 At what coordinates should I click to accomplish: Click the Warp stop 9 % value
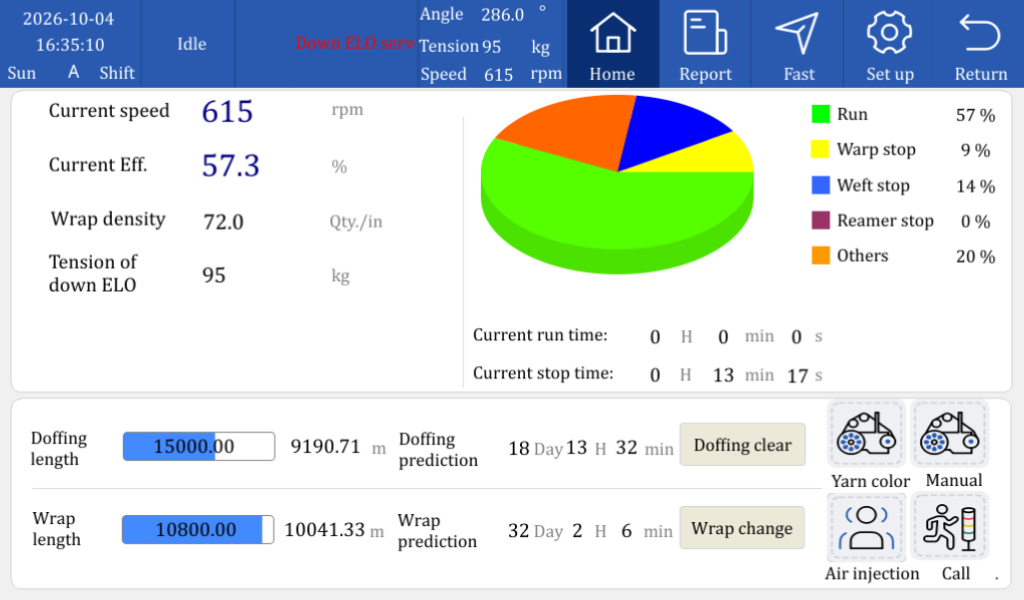point(975,151)
